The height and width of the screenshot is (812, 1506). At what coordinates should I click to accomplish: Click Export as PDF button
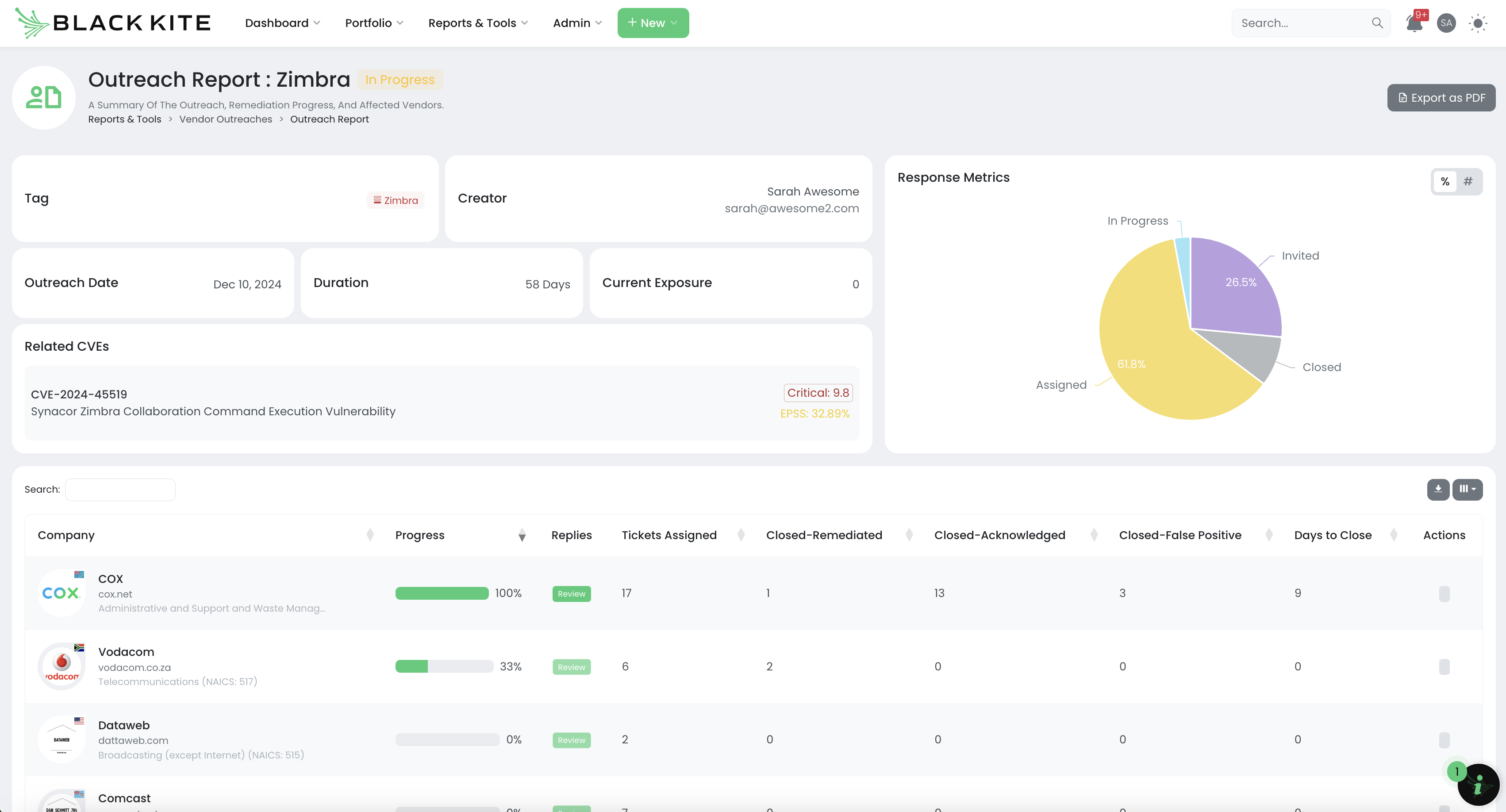point(1441,98)
